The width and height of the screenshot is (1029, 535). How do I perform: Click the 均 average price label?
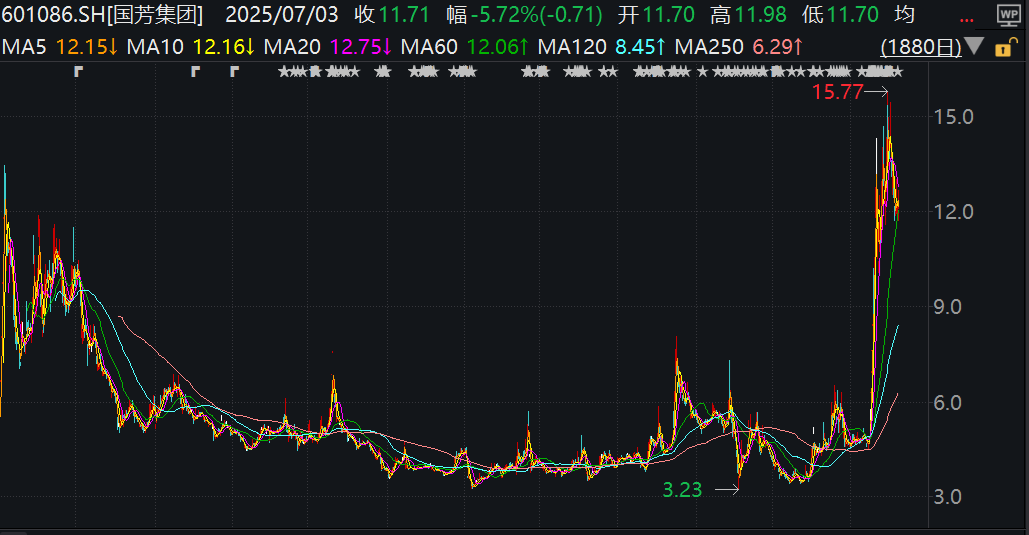(x=903, y=16)
